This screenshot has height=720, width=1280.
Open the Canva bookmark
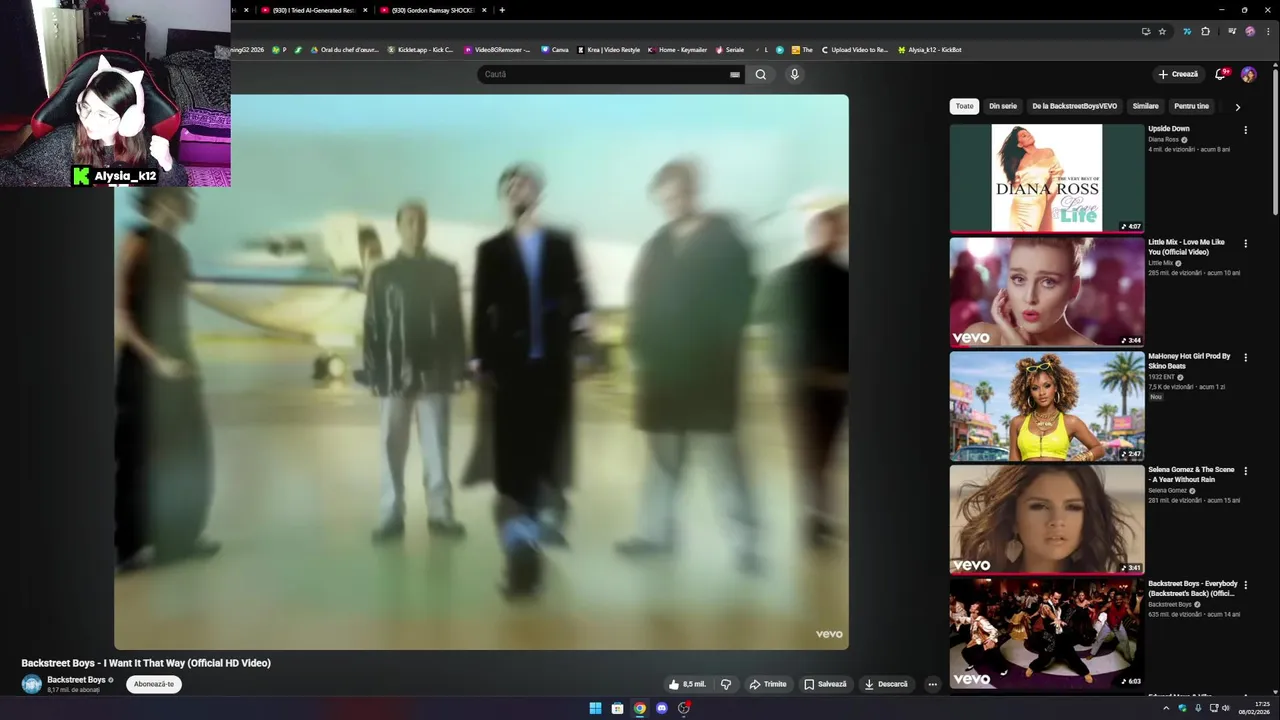(555, 49)
